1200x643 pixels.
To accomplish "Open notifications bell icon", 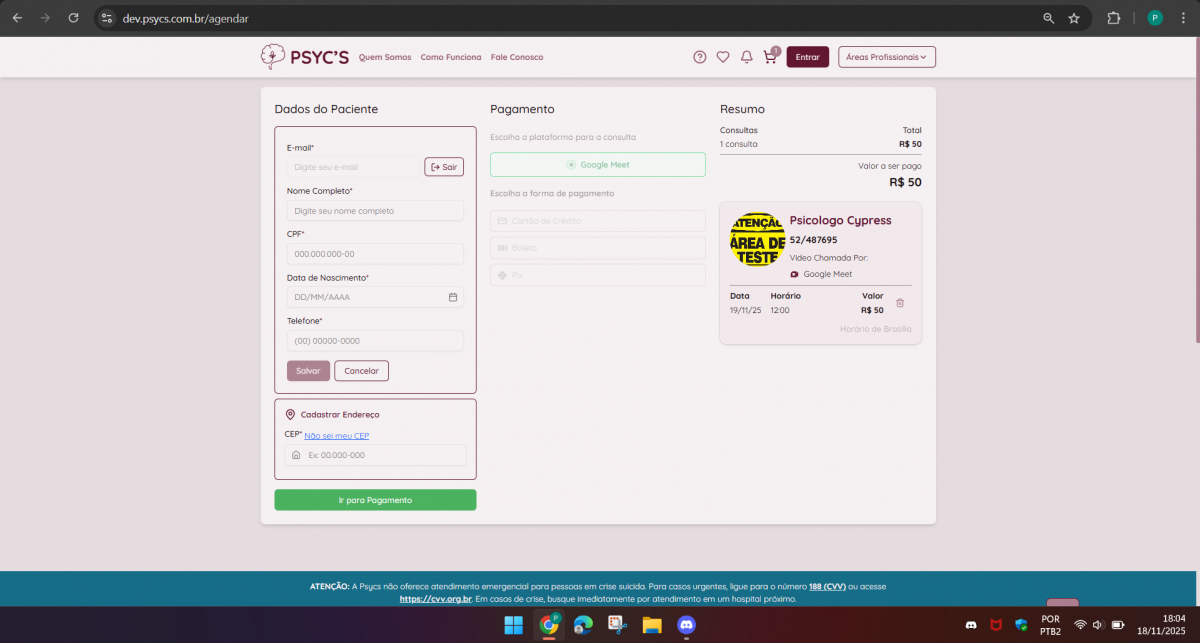I will click(746, 57).
